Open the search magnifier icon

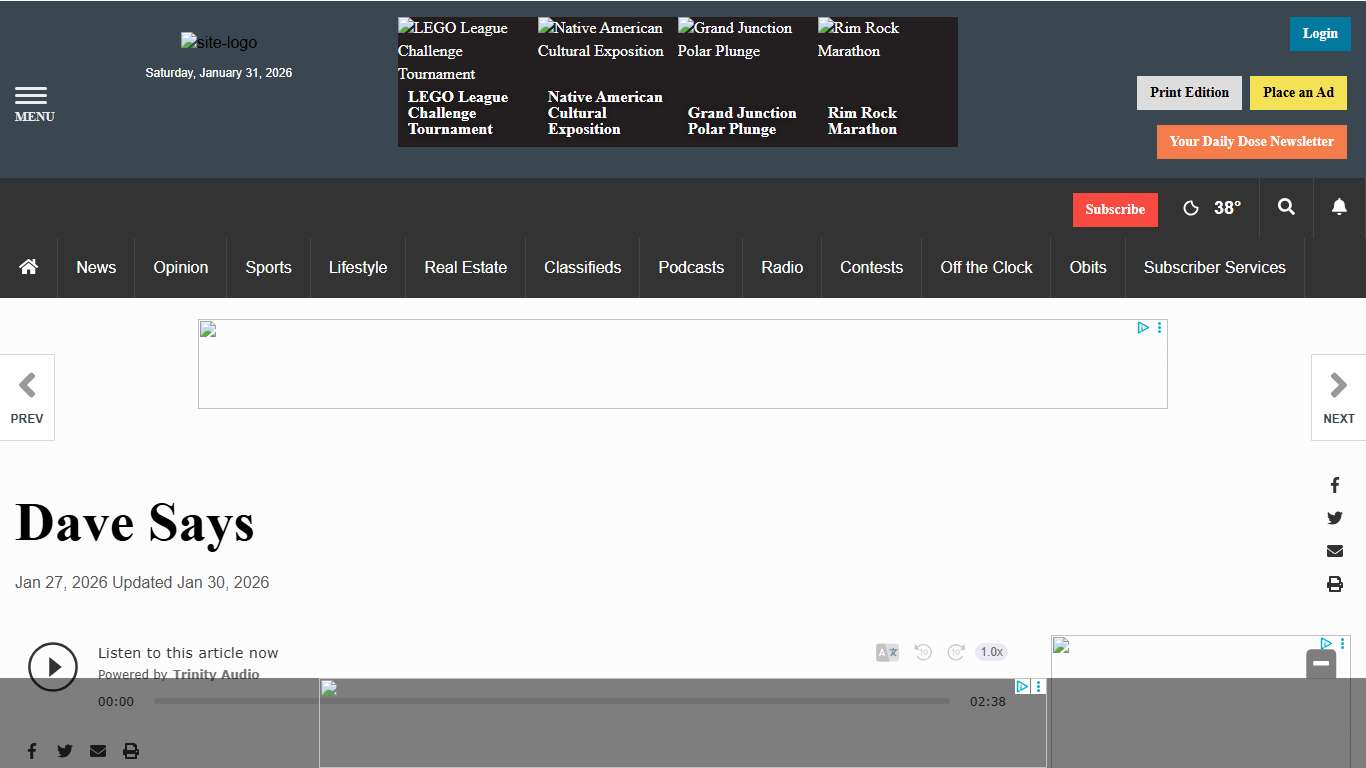(1286, 207)
